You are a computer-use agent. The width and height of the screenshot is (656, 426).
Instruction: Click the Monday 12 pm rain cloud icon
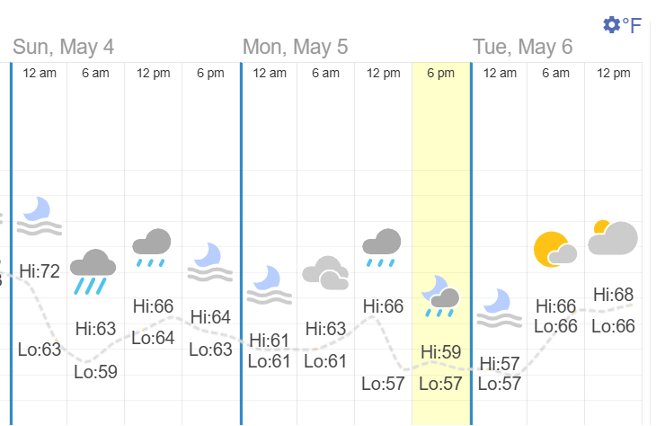pyautogui.click(x=382, y=248)
